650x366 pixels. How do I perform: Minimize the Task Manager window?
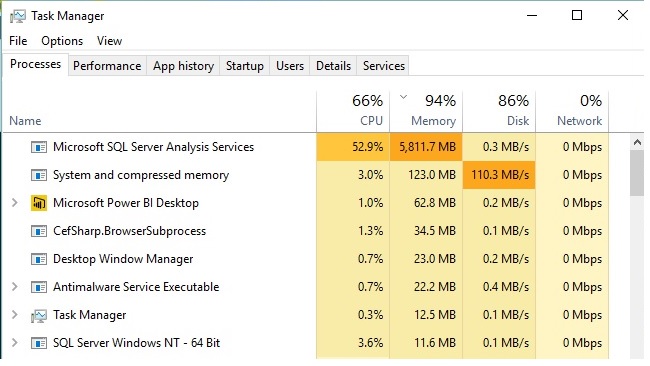(532, 16)
